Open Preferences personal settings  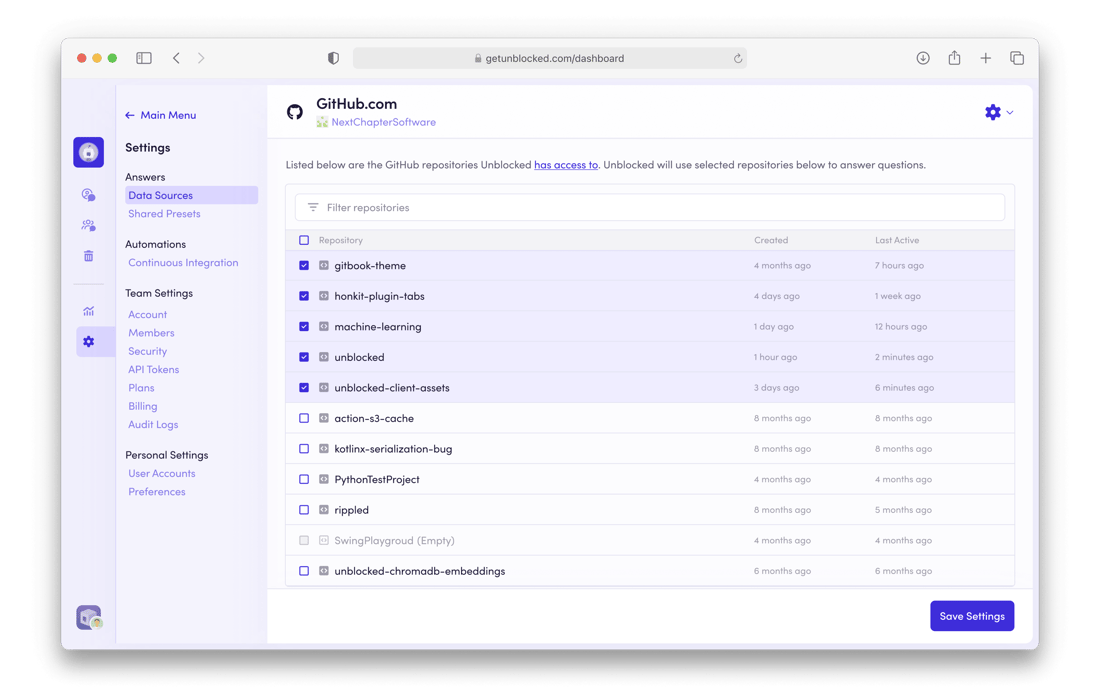156,492
